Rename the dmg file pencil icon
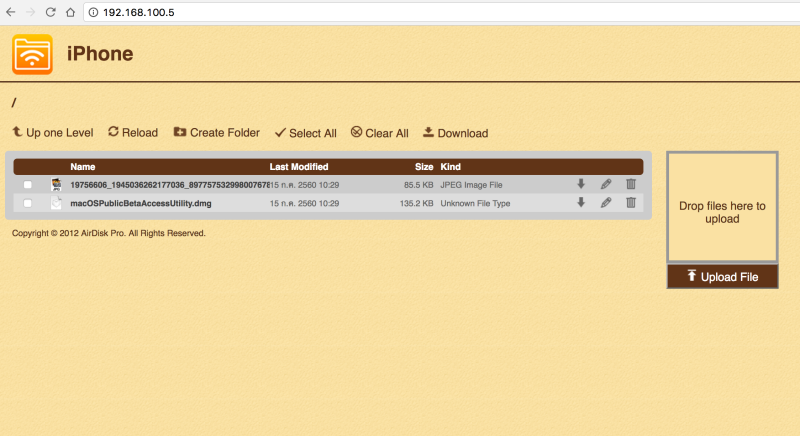 point(606,202)
